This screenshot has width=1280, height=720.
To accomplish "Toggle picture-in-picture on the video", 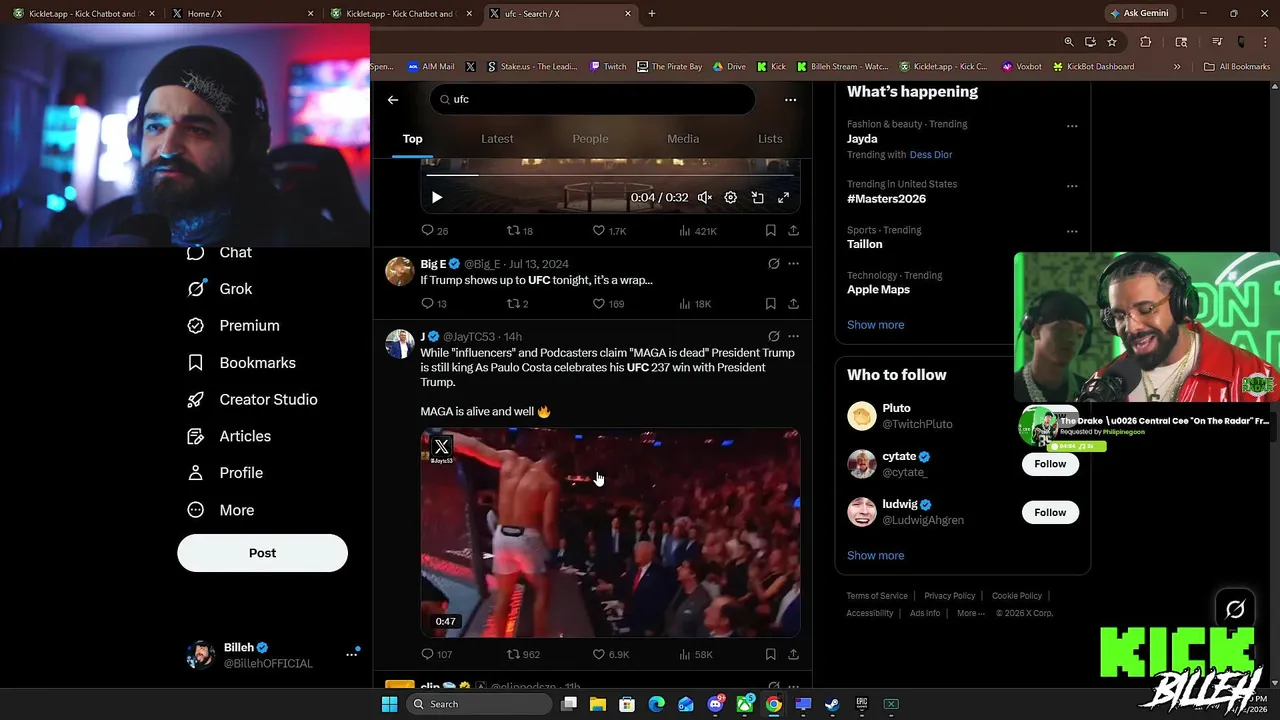I will [757, 198].
